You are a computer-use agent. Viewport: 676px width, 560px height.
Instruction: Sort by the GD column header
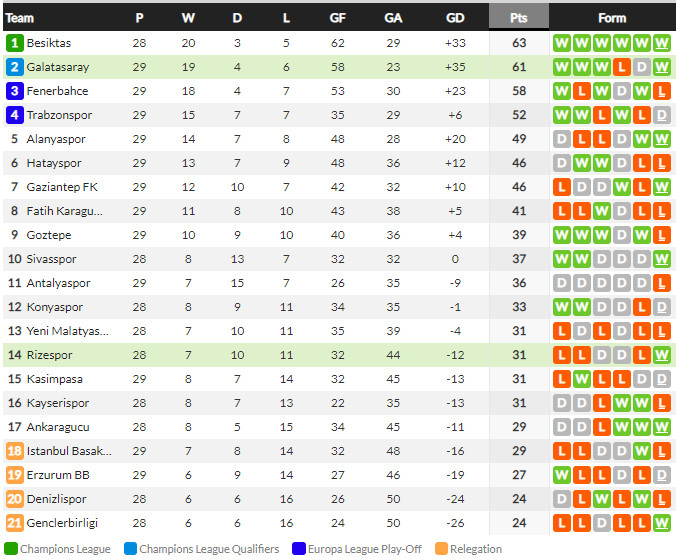[455, 18]
